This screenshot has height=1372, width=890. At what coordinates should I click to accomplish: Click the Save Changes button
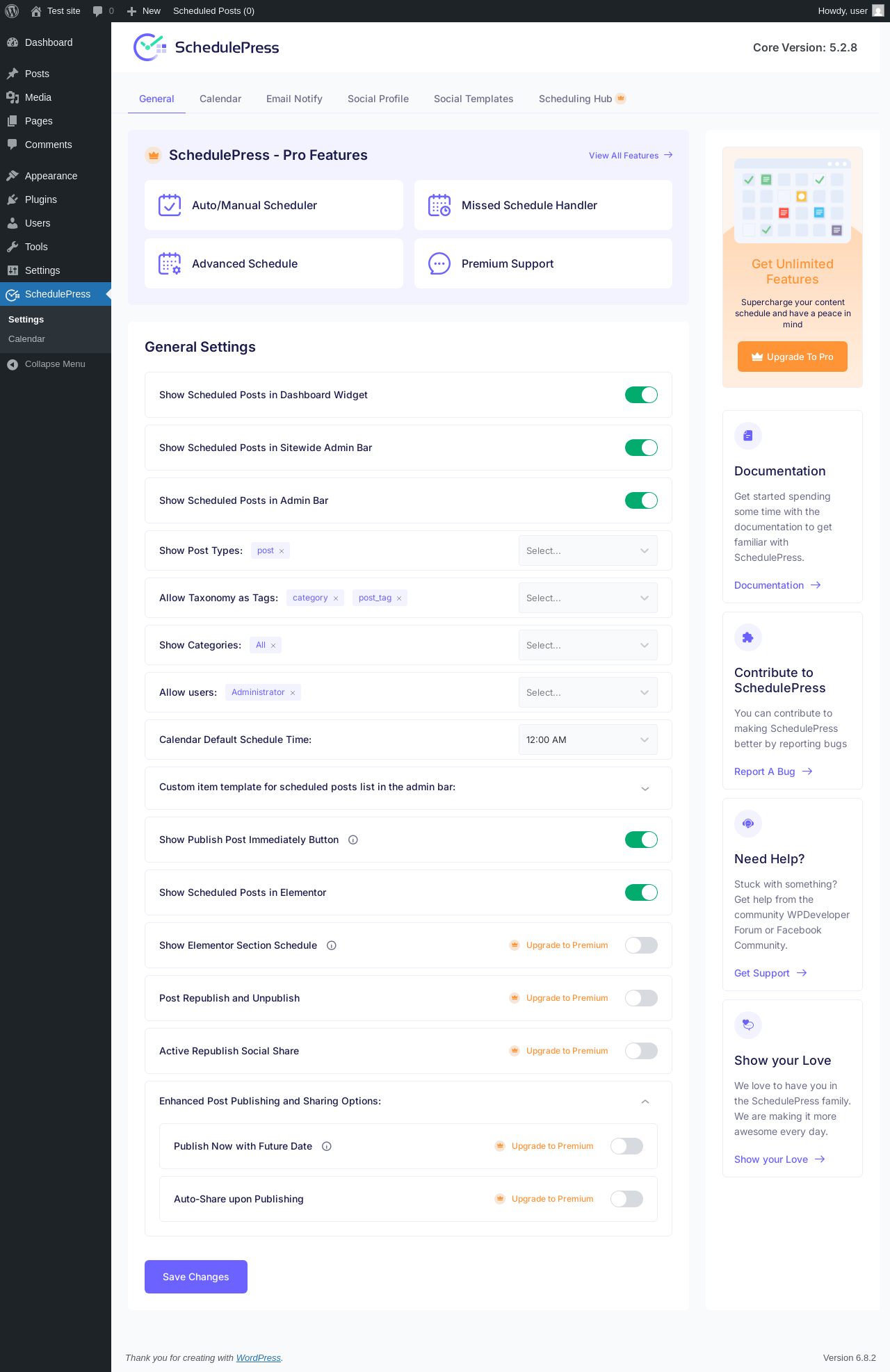point(196,1277)
